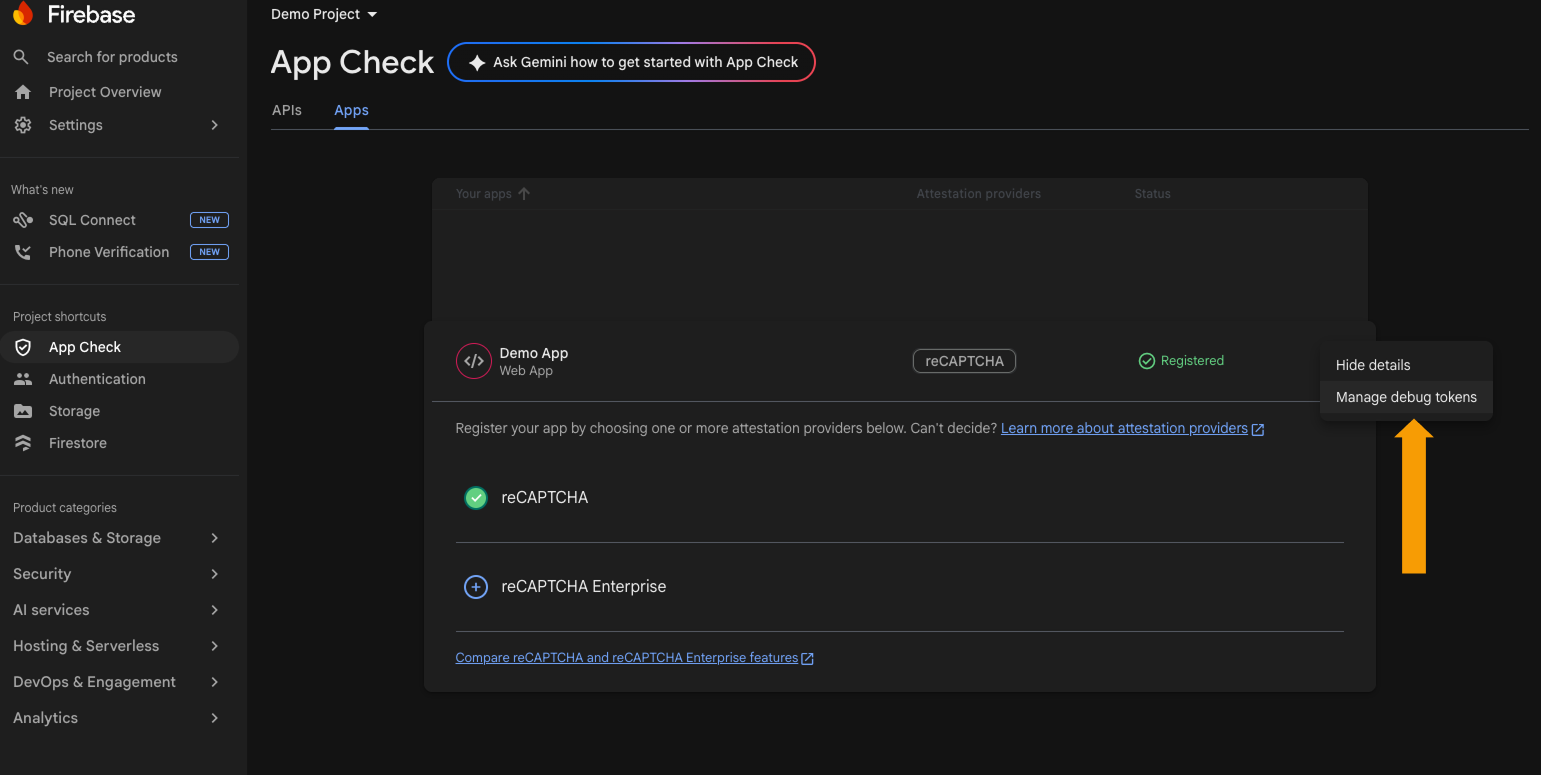Select the Apps tab
1541x775 pixels.
click(351, 110)
